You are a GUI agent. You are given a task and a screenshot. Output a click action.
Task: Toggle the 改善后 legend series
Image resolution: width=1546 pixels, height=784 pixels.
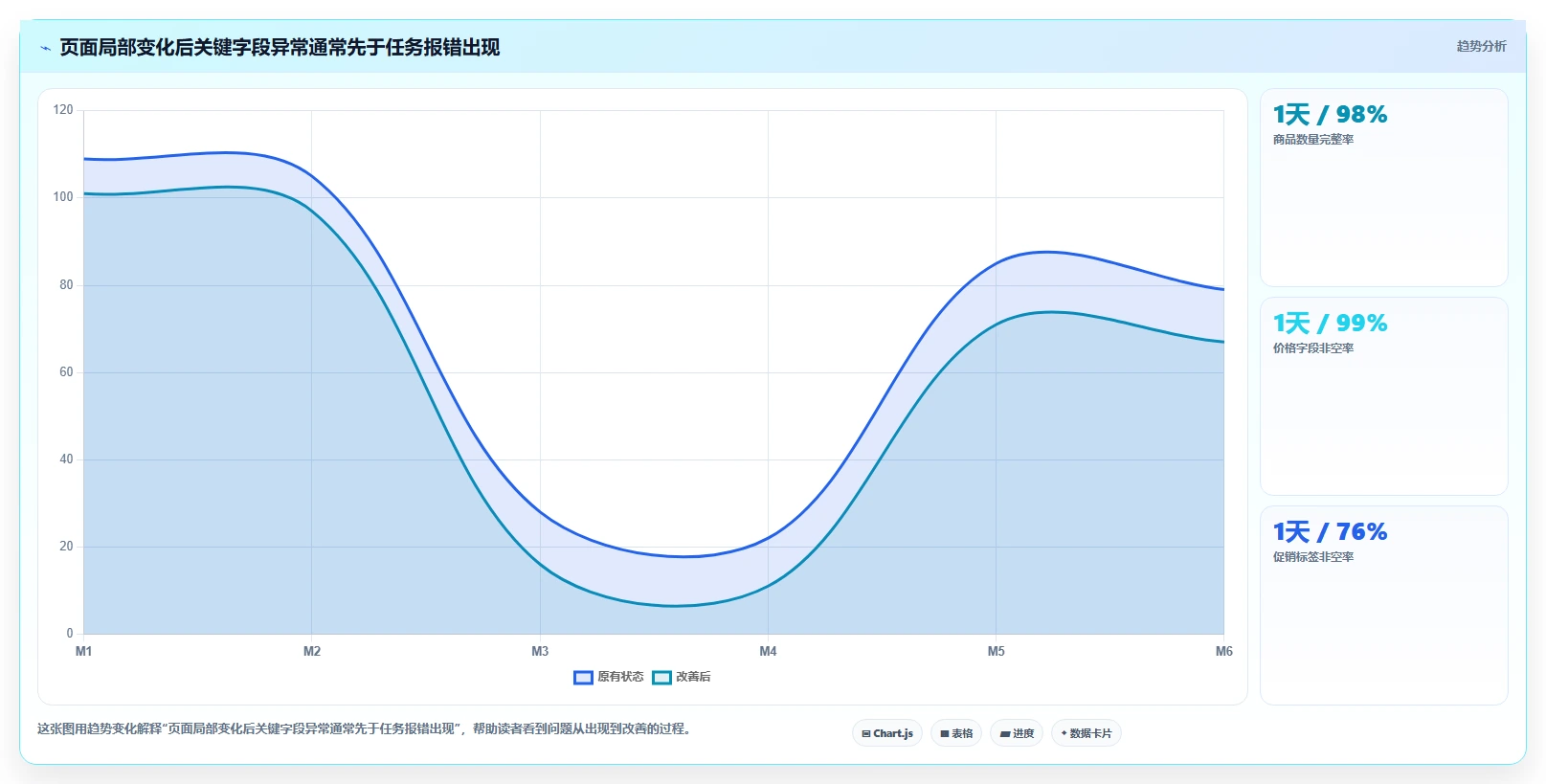tap(682, 677)
